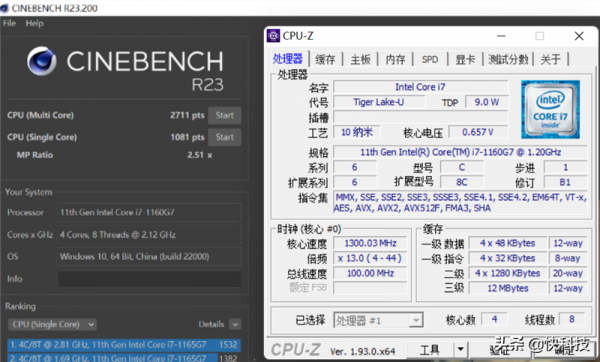This screenshot has height=362, width=600.
Task: Click the i7-1160G7 @ 1.20GHz specification field
Action: 460,152
